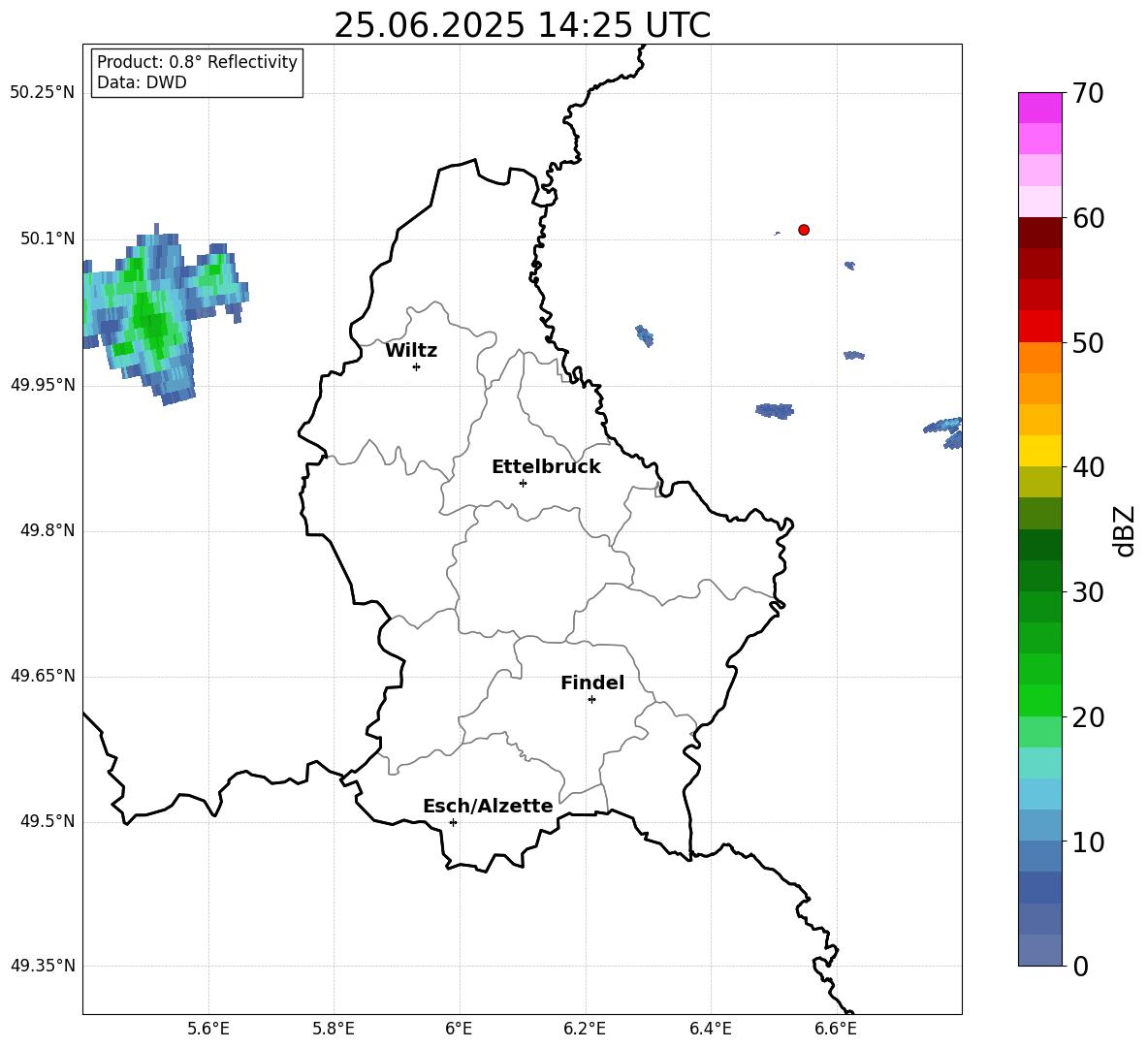This screenshot has width=1148, height=1048.
Task: Click the magenta top colorbar segment
Action: pyautogui.click(x=1040, y=108)
